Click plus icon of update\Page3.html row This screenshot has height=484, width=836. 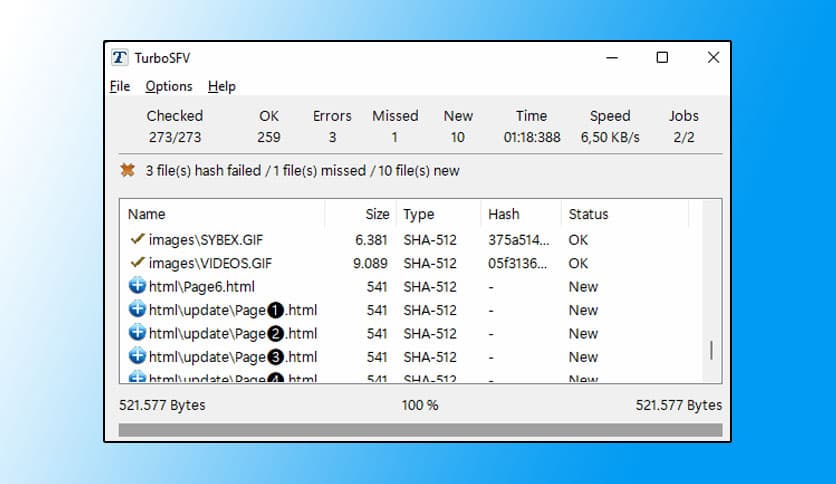[137, 356]
